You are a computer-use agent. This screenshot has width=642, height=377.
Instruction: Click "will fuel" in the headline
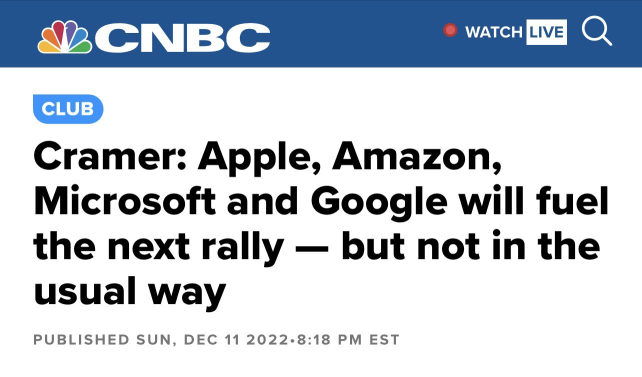coord(533,201)
